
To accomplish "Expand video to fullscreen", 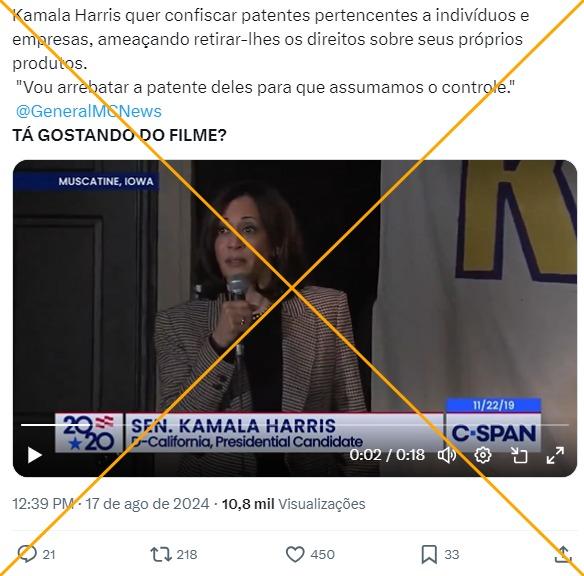I will [x=555, y=455].
